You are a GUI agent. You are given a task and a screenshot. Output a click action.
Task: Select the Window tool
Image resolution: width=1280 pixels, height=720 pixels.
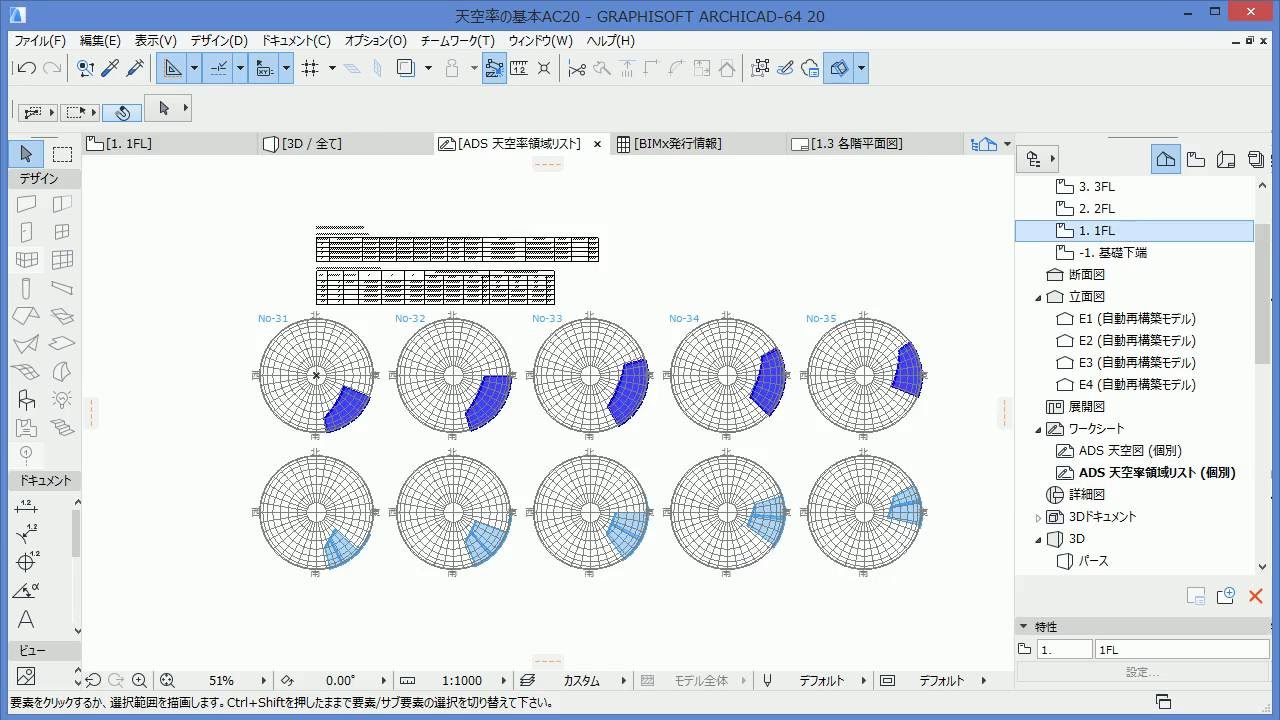coord(62,232)
